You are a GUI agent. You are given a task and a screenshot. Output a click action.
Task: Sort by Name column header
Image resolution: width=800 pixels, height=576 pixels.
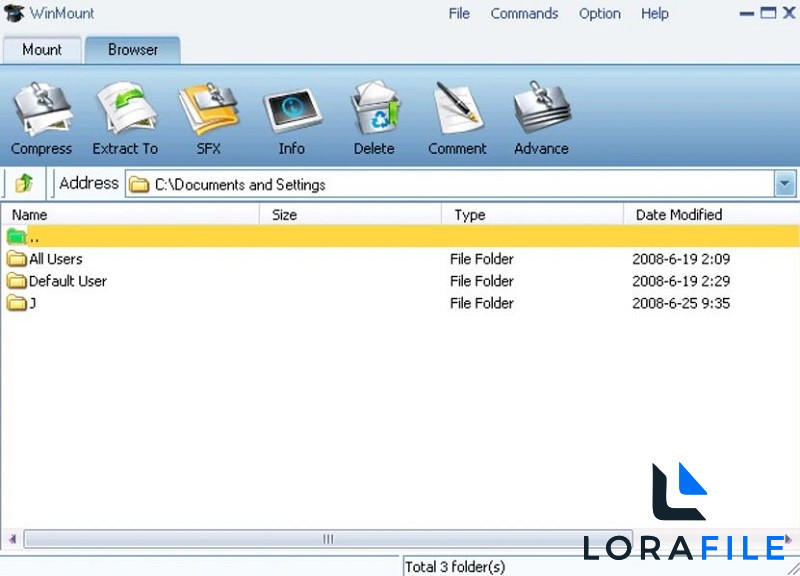tap(131, 215)
